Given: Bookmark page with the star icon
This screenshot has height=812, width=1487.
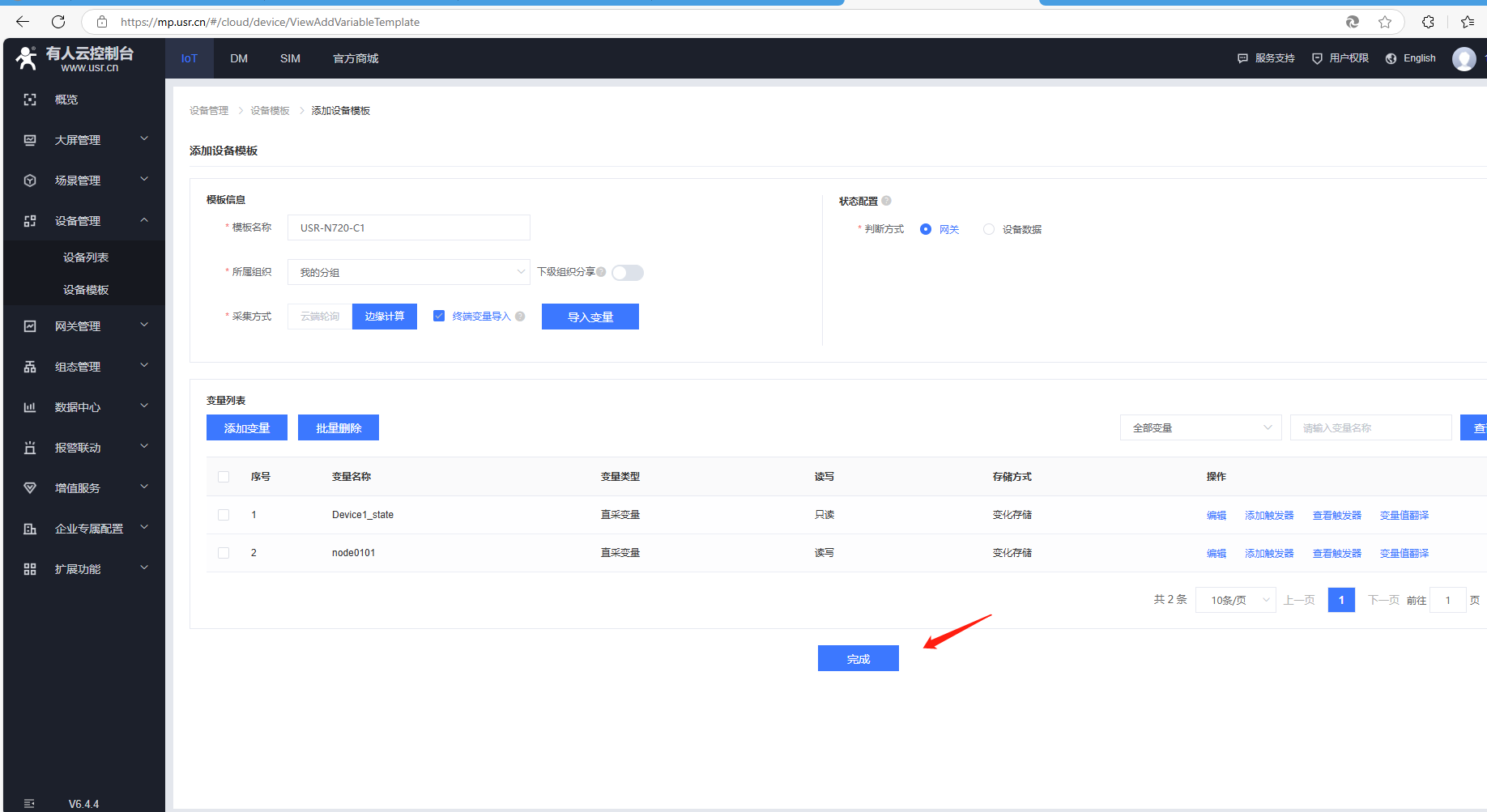Looking at the screenshot, I should point(1385,22).
